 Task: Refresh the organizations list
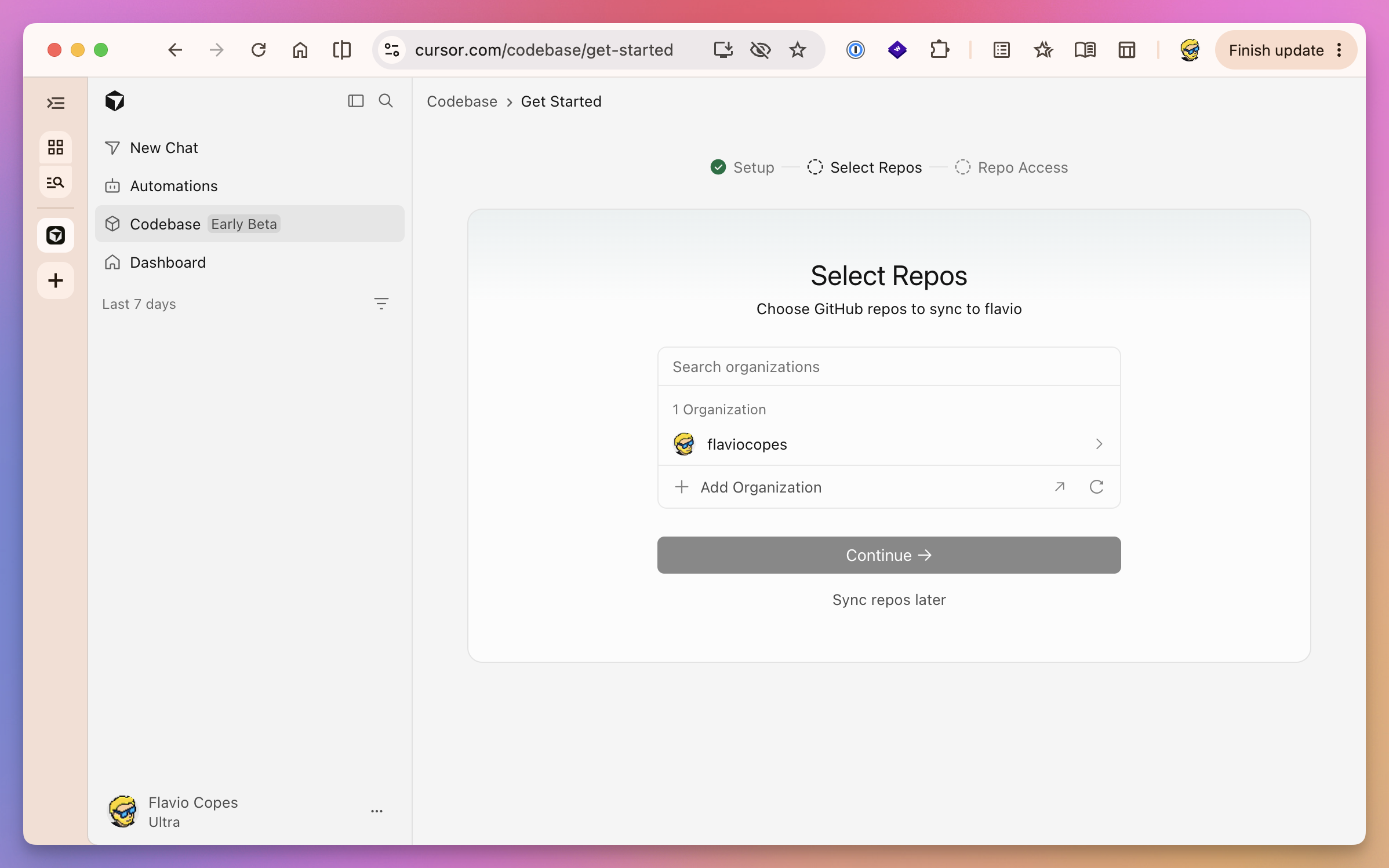point(1096,487)
